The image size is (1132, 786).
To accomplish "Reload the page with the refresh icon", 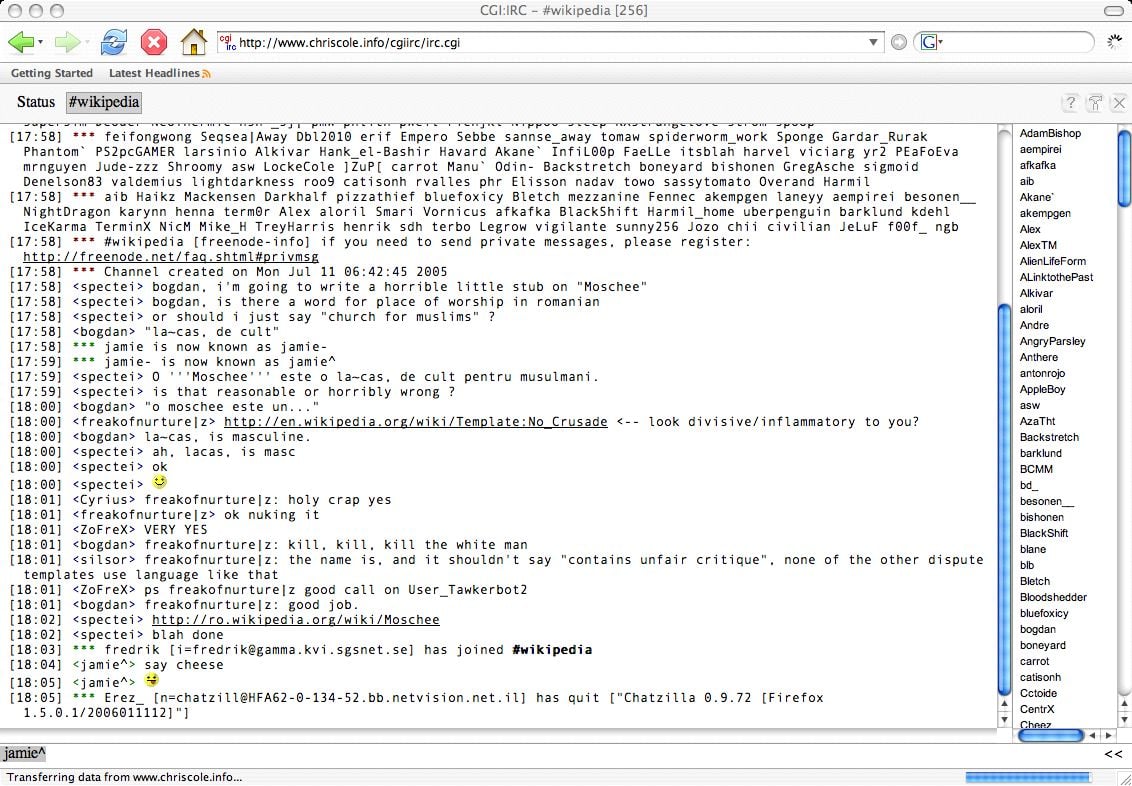I will 113,42.
